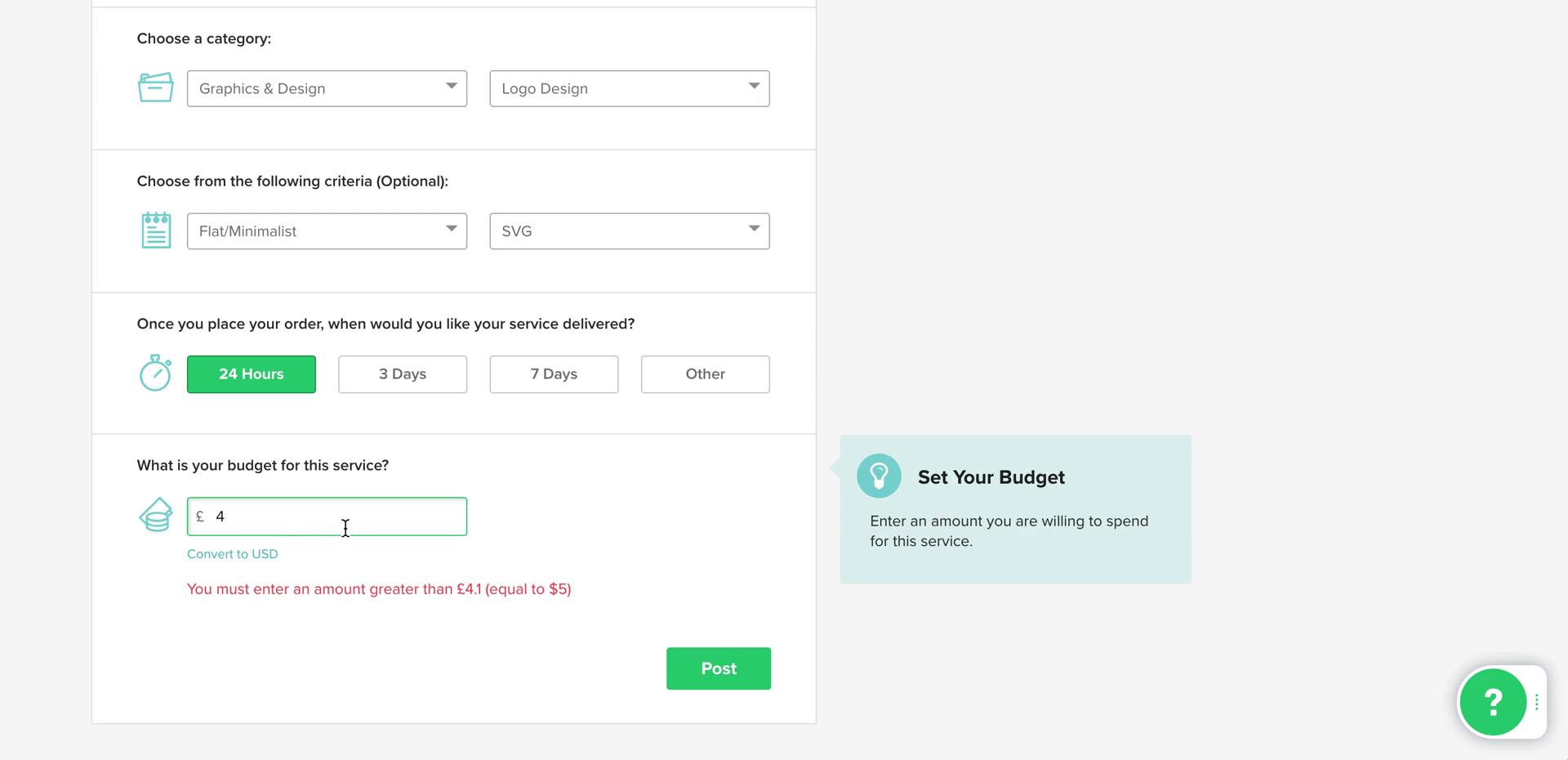
Task: Click the dots handle beside help button
Action: 1537,702
